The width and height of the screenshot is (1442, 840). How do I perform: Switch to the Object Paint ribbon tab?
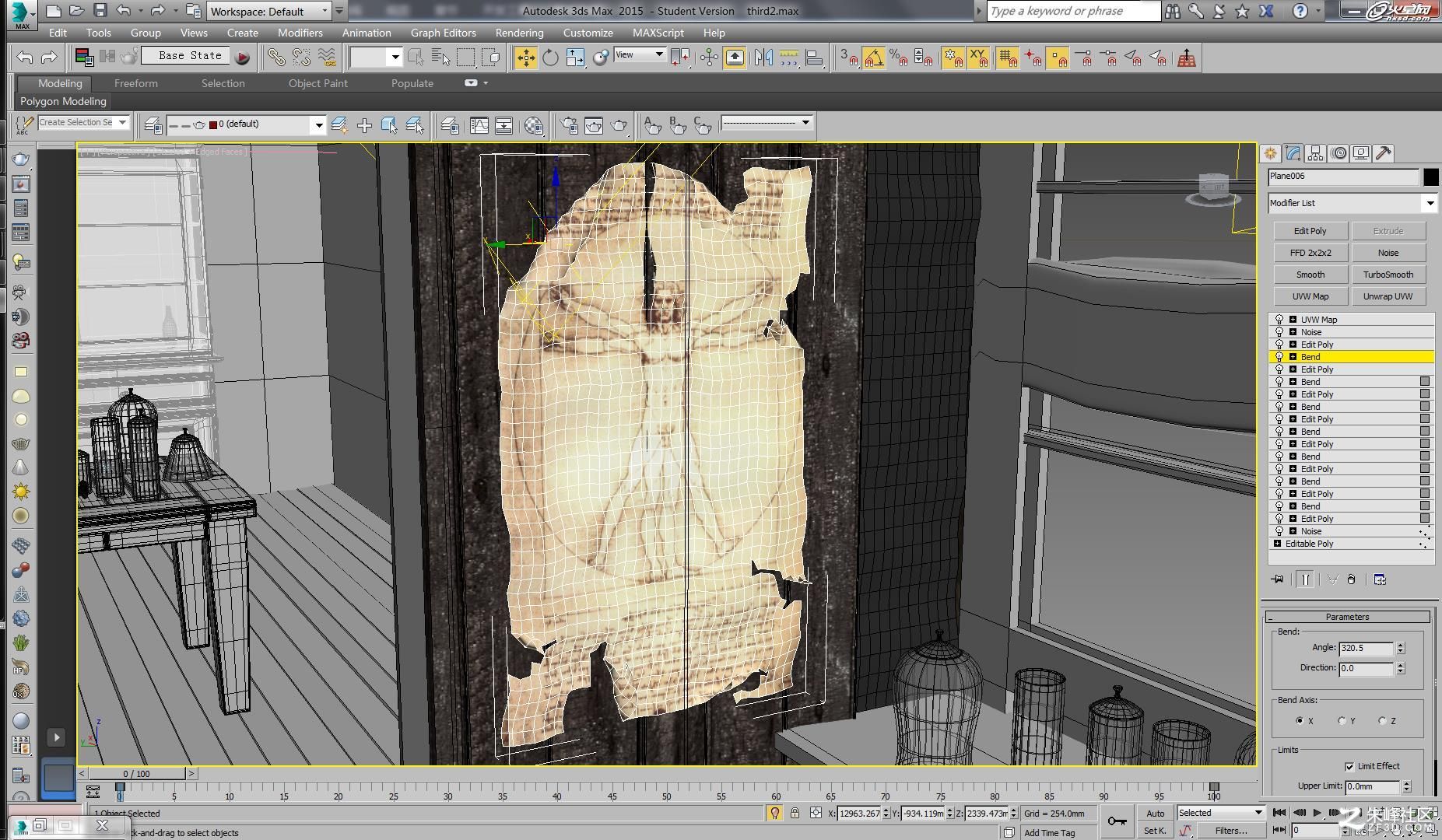click(x=318, y=83)
